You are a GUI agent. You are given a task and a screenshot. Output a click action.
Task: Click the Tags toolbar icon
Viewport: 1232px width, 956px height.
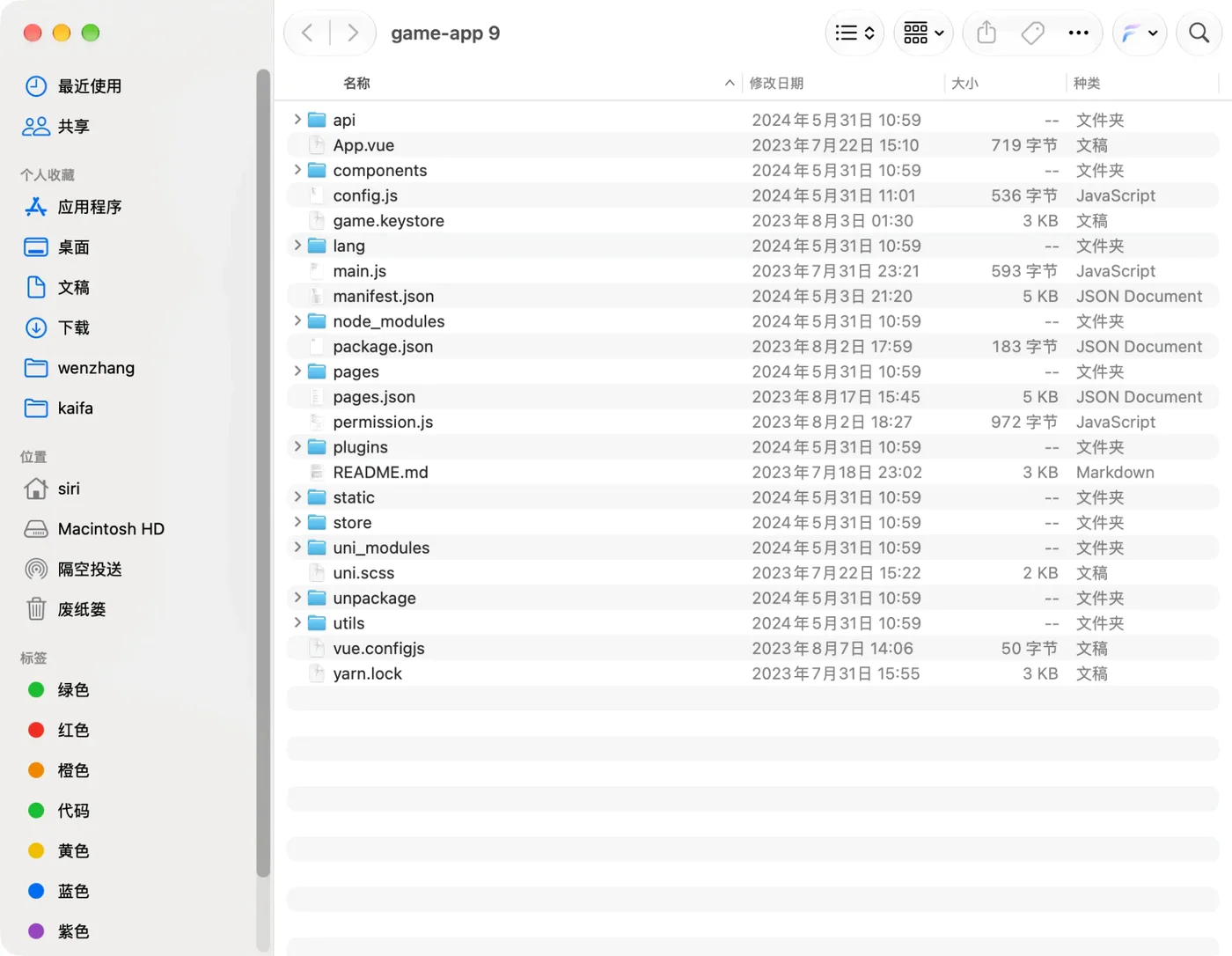(1032, 33)
